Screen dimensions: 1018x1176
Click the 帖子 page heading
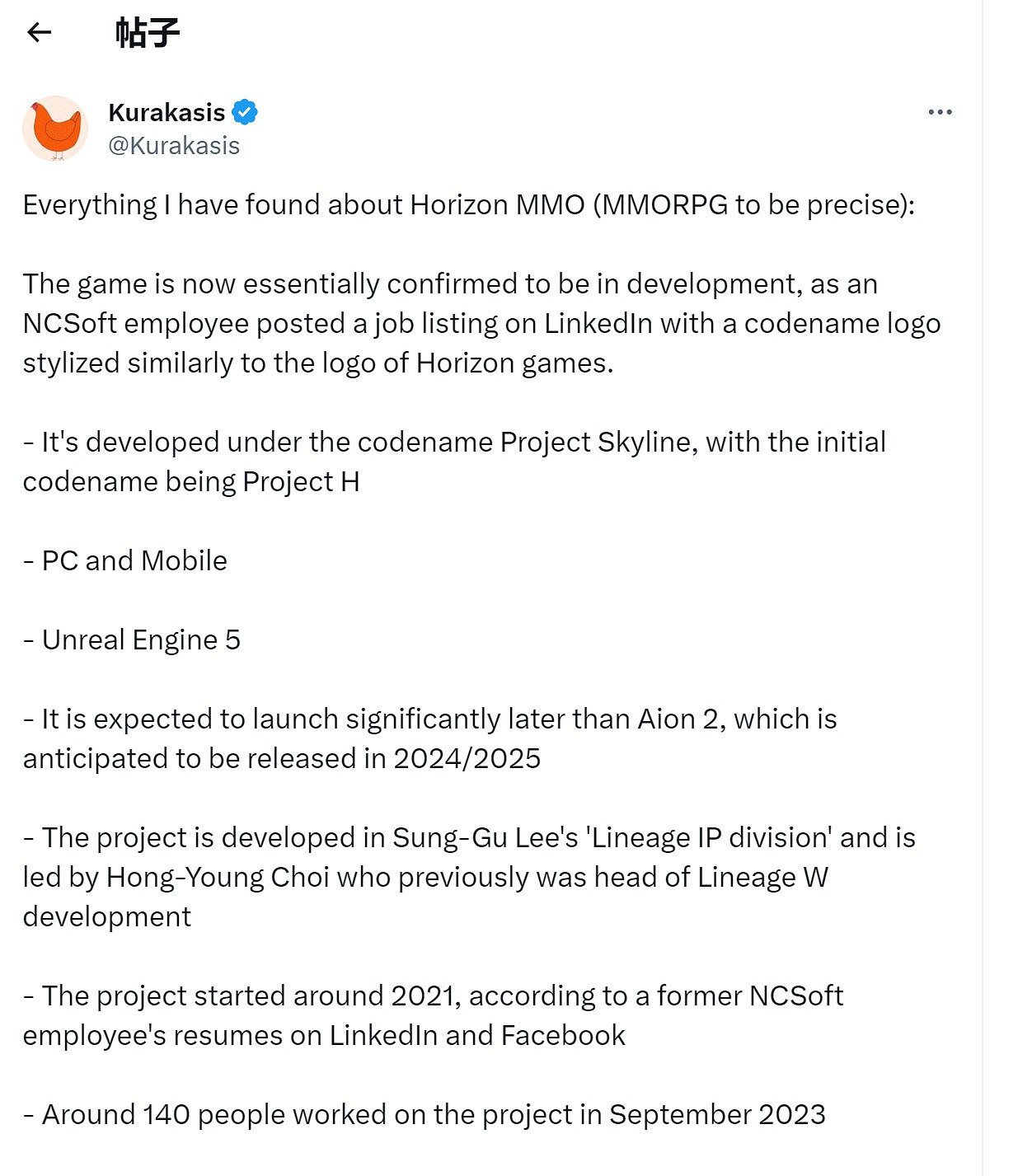148,32
